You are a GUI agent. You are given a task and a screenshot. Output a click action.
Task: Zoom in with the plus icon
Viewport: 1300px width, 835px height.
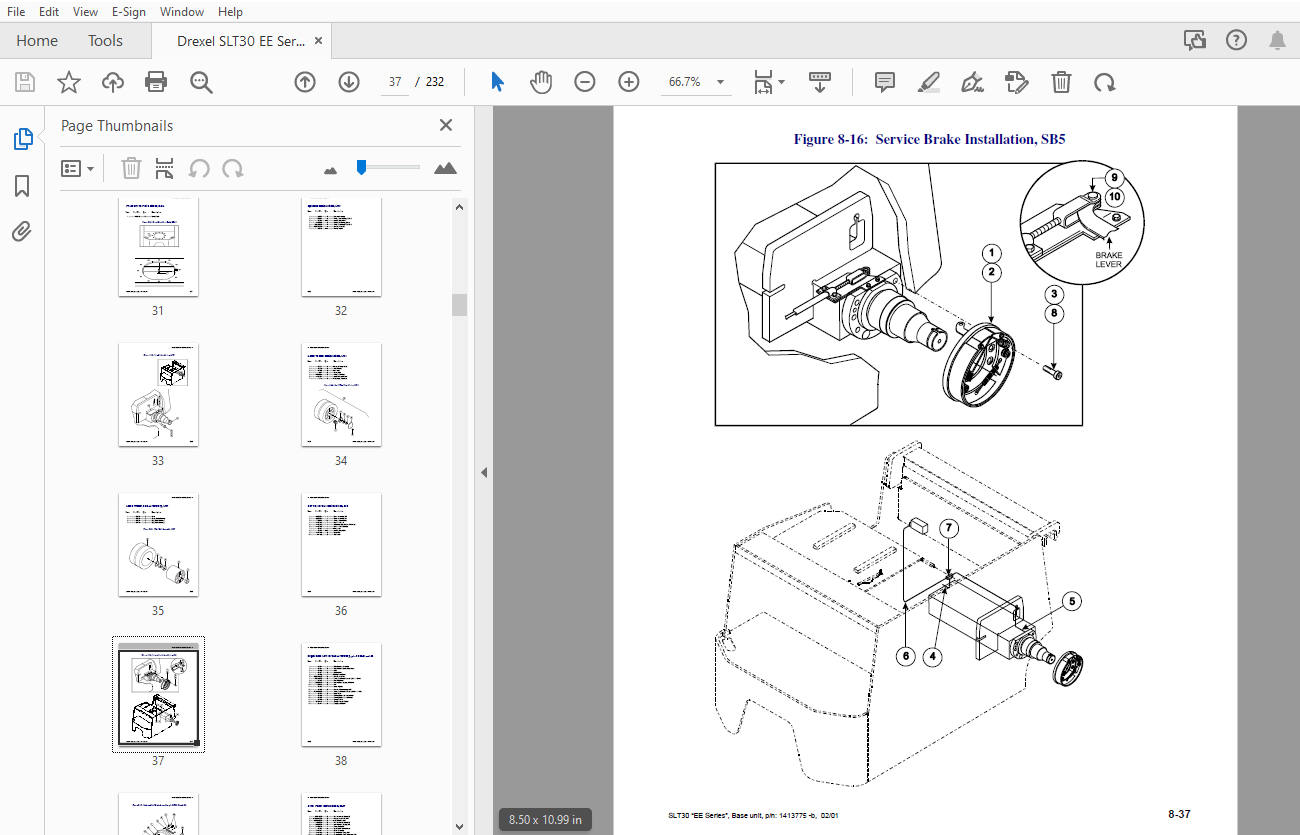click(x=629, y=82)
